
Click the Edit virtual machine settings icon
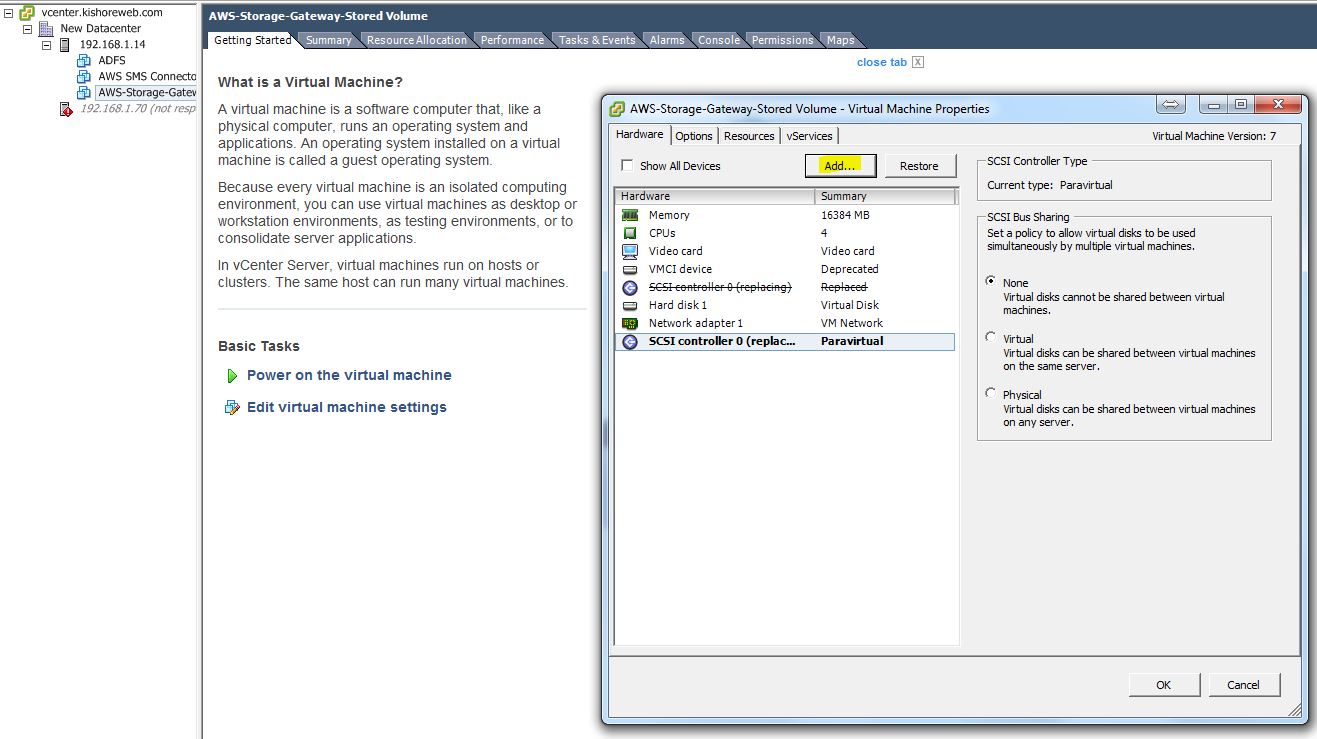coord(232,407)
